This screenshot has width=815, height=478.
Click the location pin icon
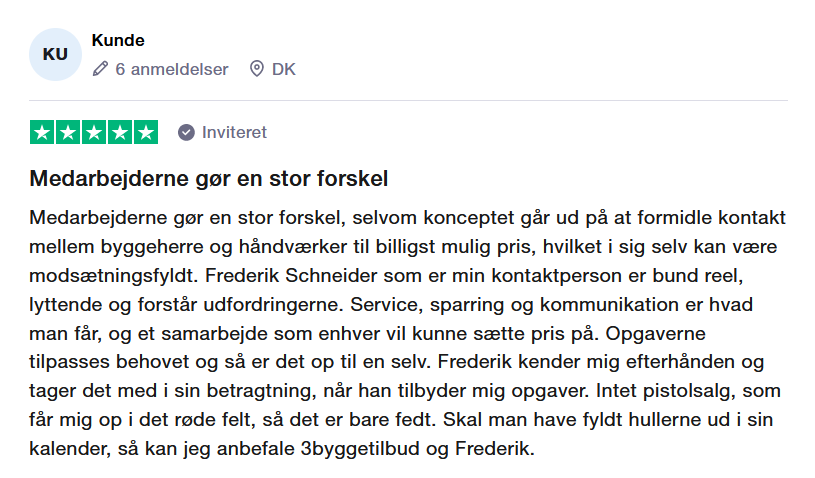256,69
